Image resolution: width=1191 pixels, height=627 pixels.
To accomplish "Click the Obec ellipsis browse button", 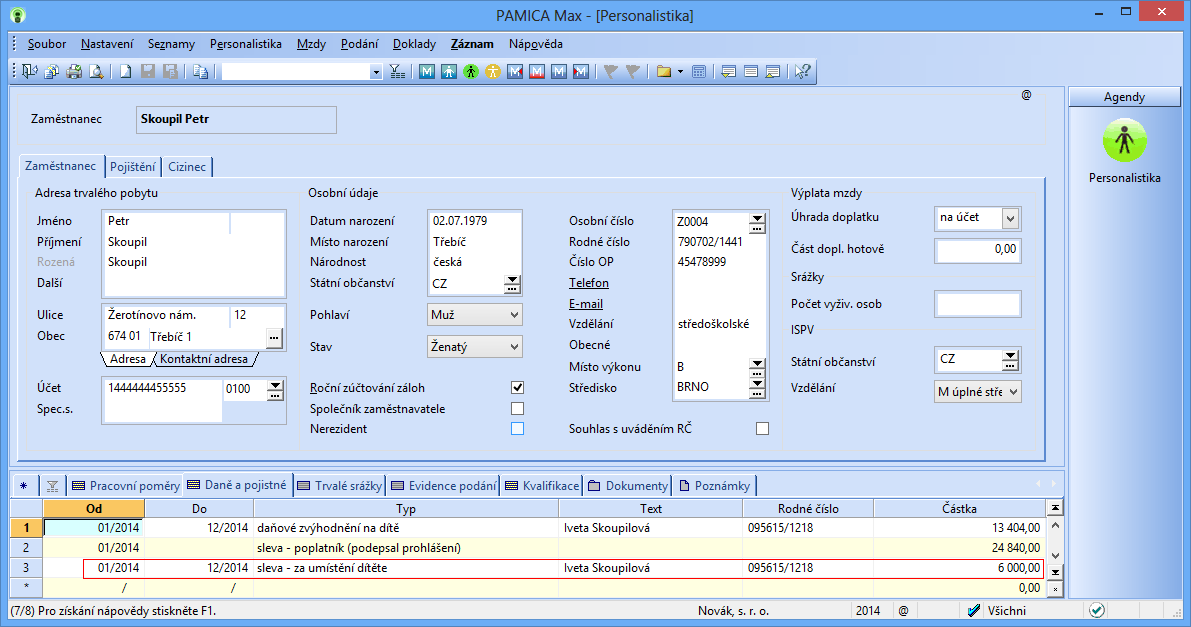I will pos(274,337).
